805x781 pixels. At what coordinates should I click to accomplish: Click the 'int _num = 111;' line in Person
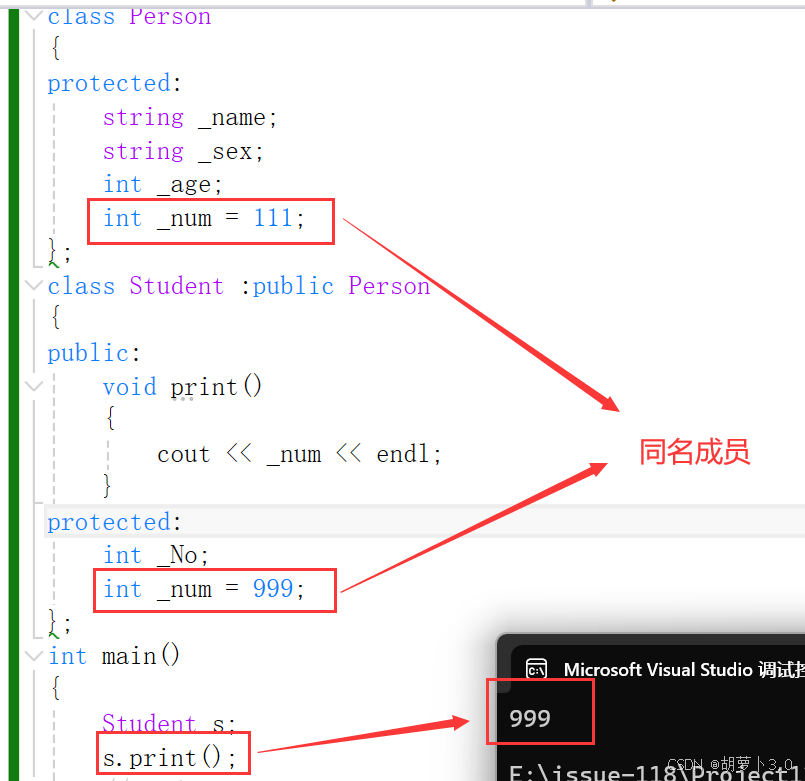click(204, 218)
